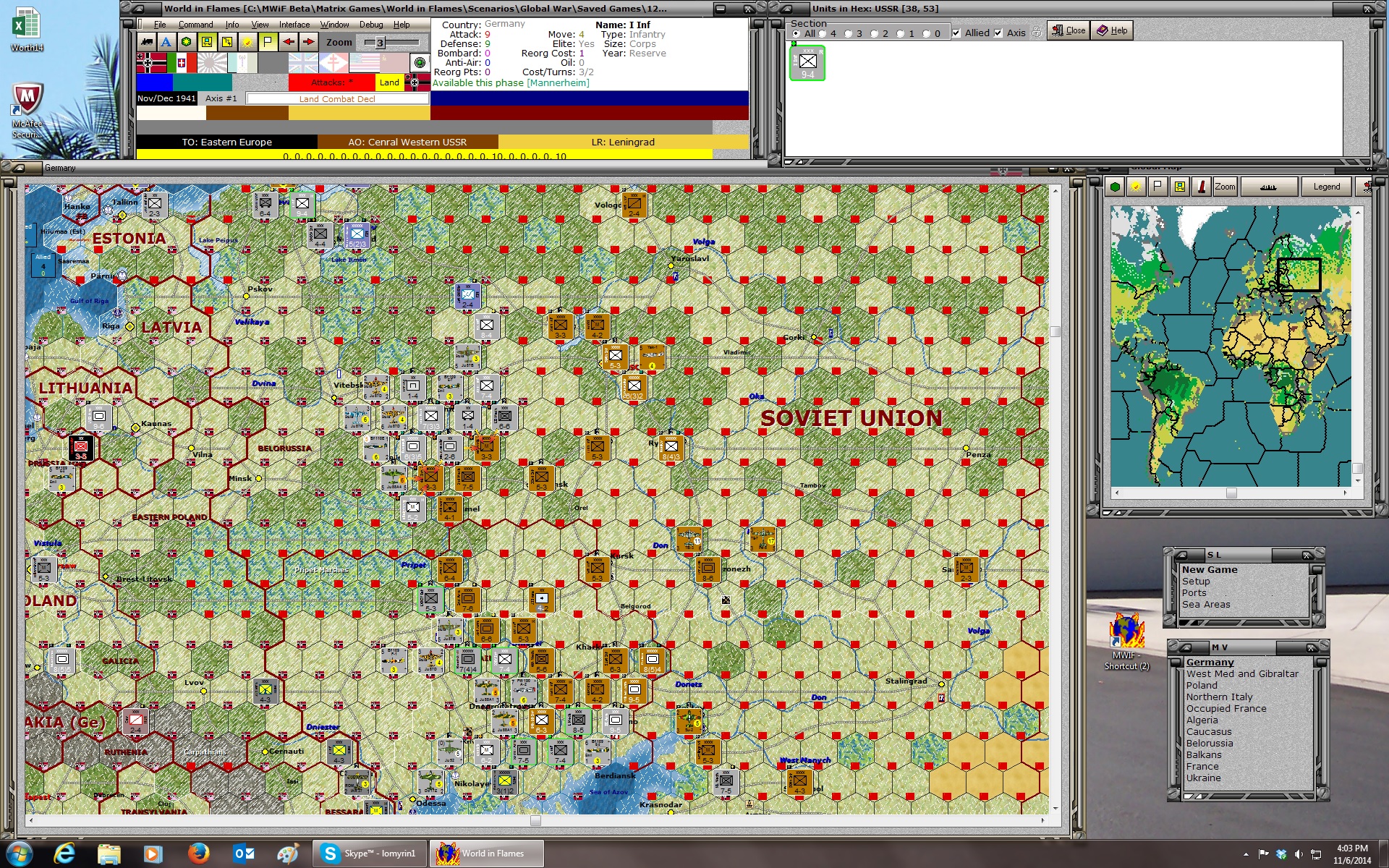The image size is (1389, 868).
Task: Select the Japanese rising sun flag
Action: (212, 63)
